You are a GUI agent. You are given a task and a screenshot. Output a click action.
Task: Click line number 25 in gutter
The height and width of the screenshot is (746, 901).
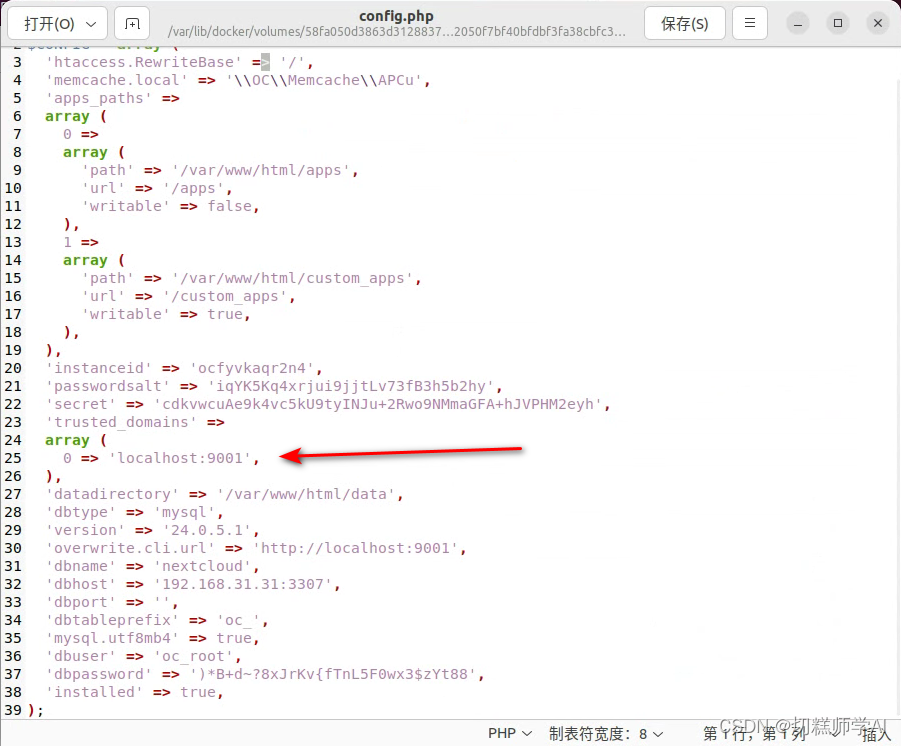[13, 458]
